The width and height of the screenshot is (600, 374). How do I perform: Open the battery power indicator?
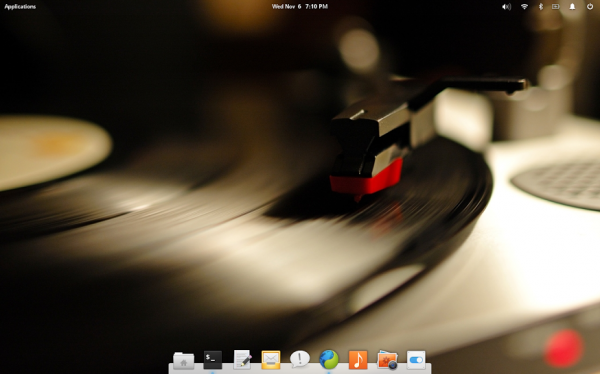click(x=555, y=7)
